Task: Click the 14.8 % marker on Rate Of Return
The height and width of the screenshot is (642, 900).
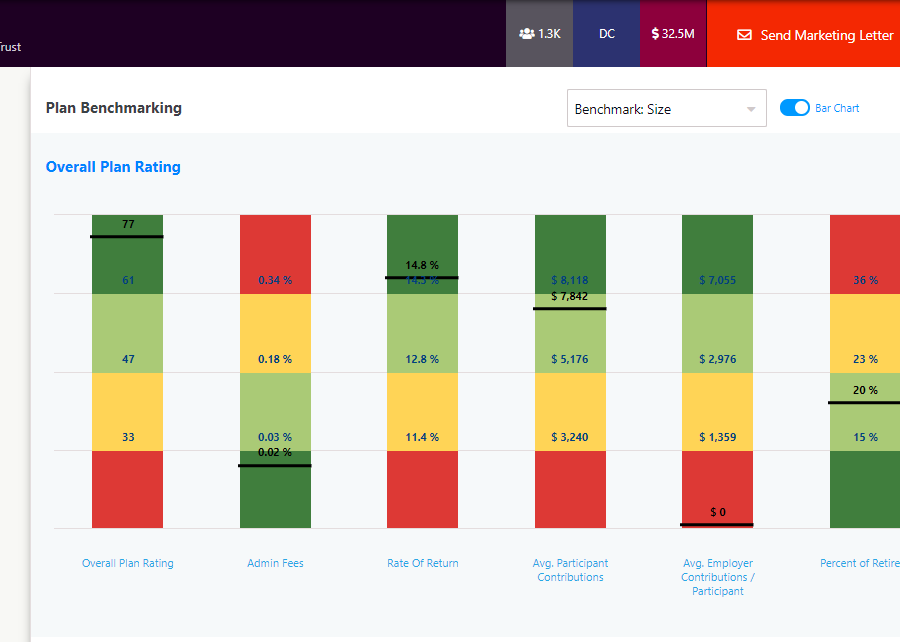Action: tap(422, 277)
